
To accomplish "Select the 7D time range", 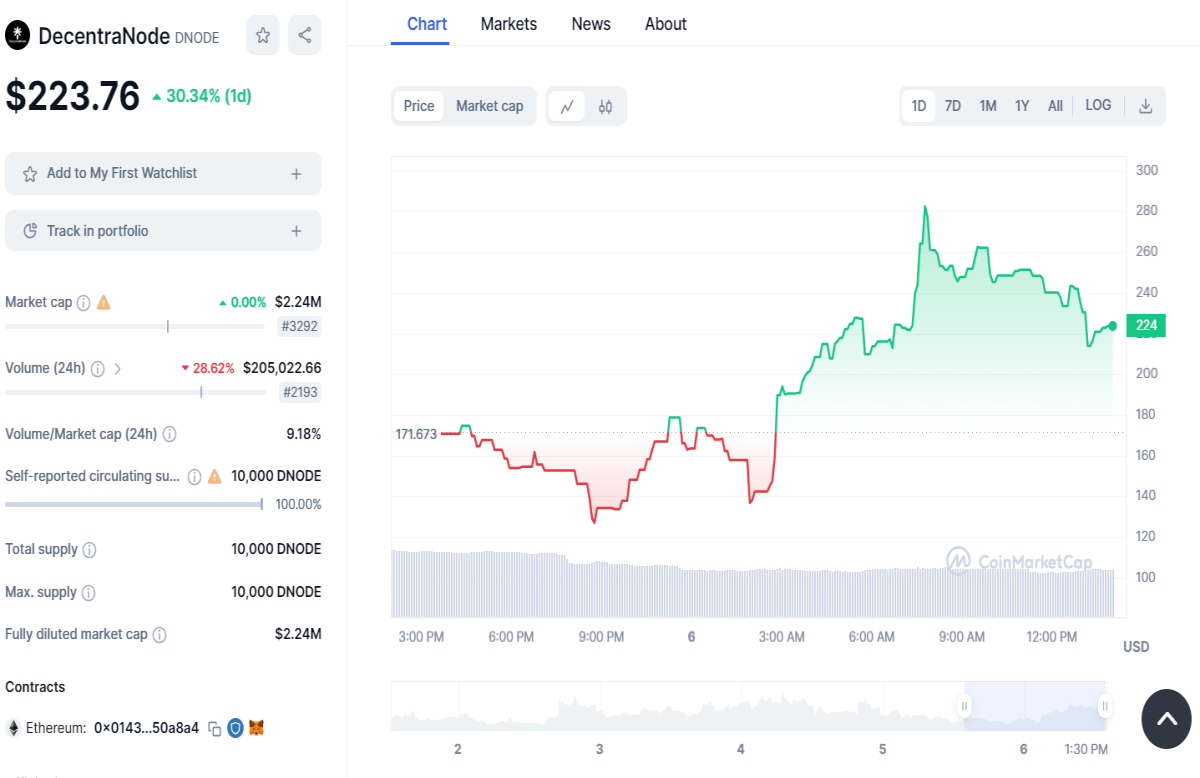I will click(x=953, y=106).
